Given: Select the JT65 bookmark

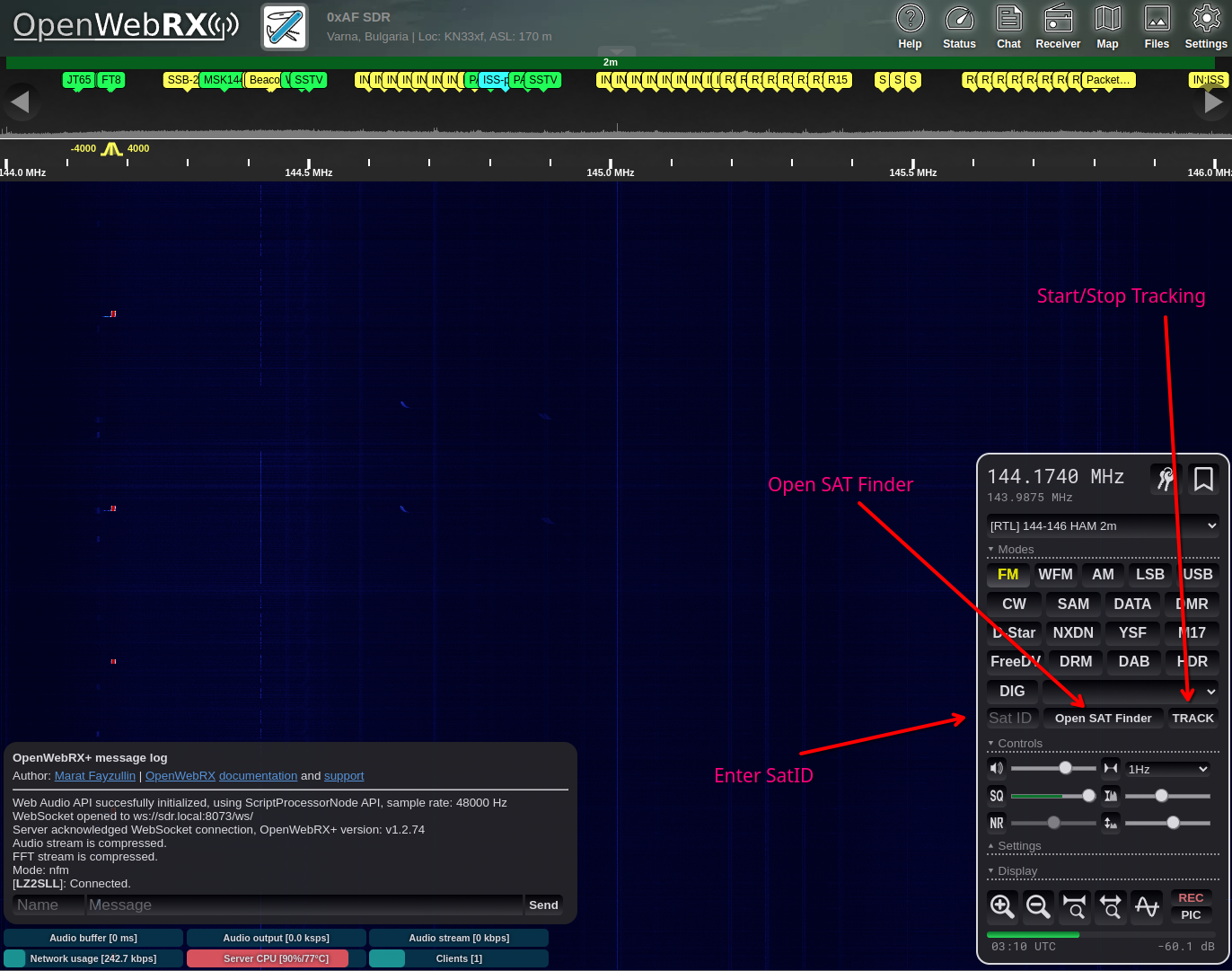Looking at the screenshot, I should (x=79, y=80).
